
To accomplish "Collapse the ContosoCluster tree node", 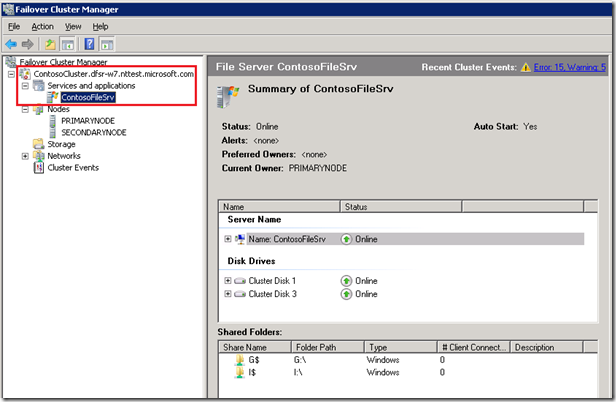I will (11, 74).
